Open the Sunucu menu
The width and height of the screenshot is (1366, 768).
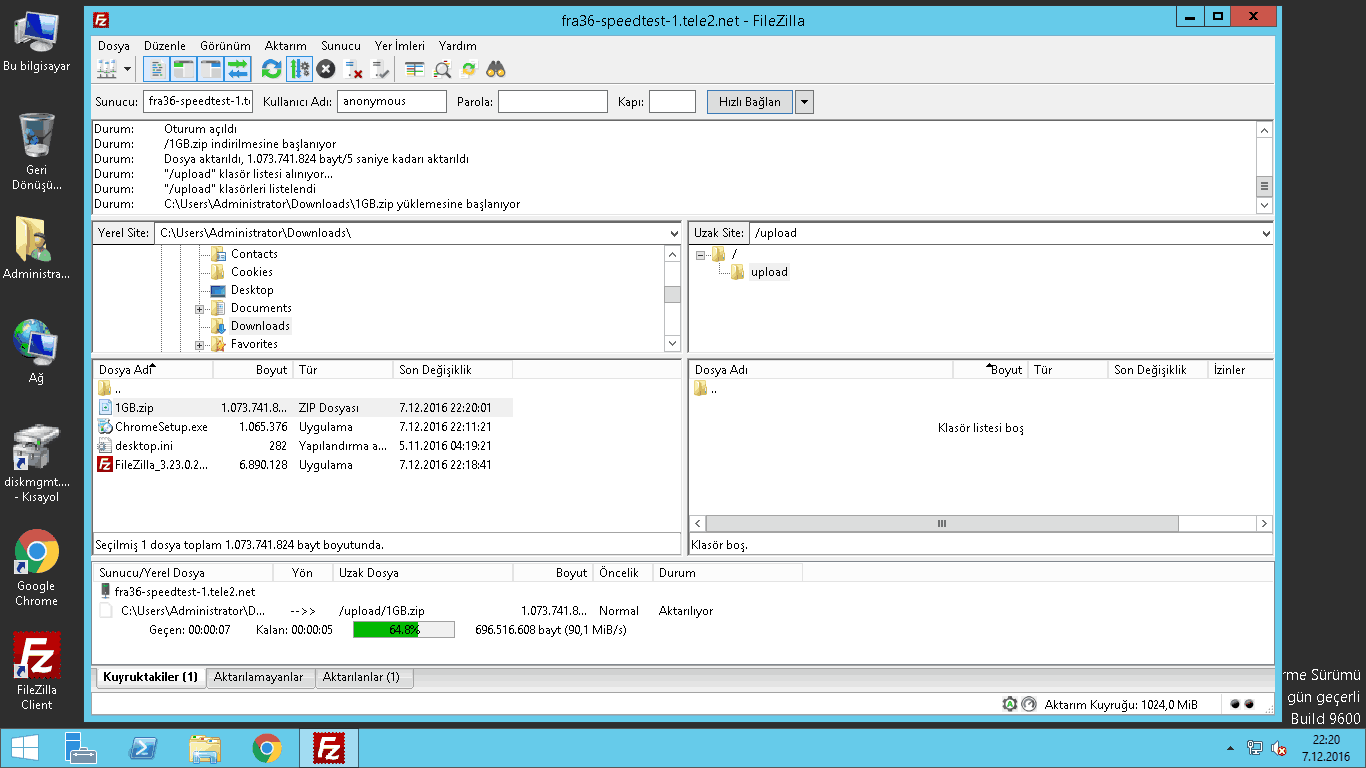click(x=341, y=46)
